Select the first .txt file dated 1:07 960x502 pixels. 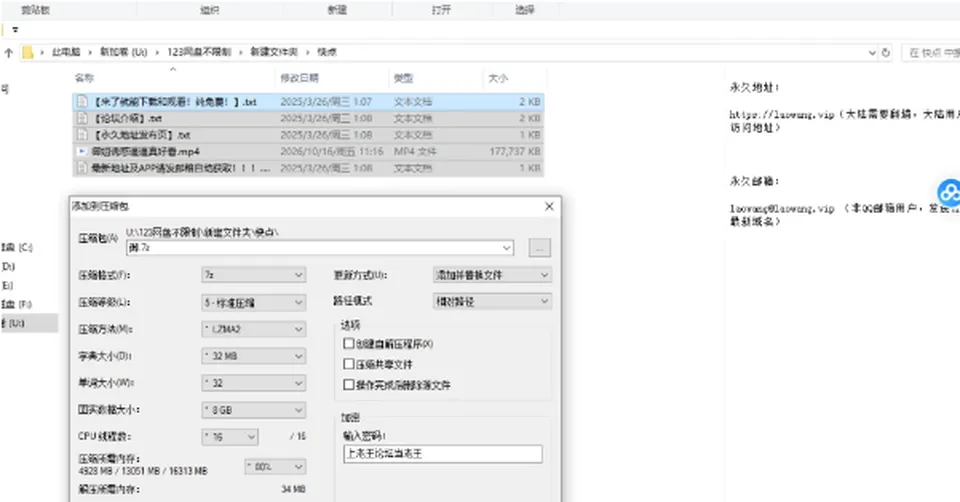click(308, 102)
